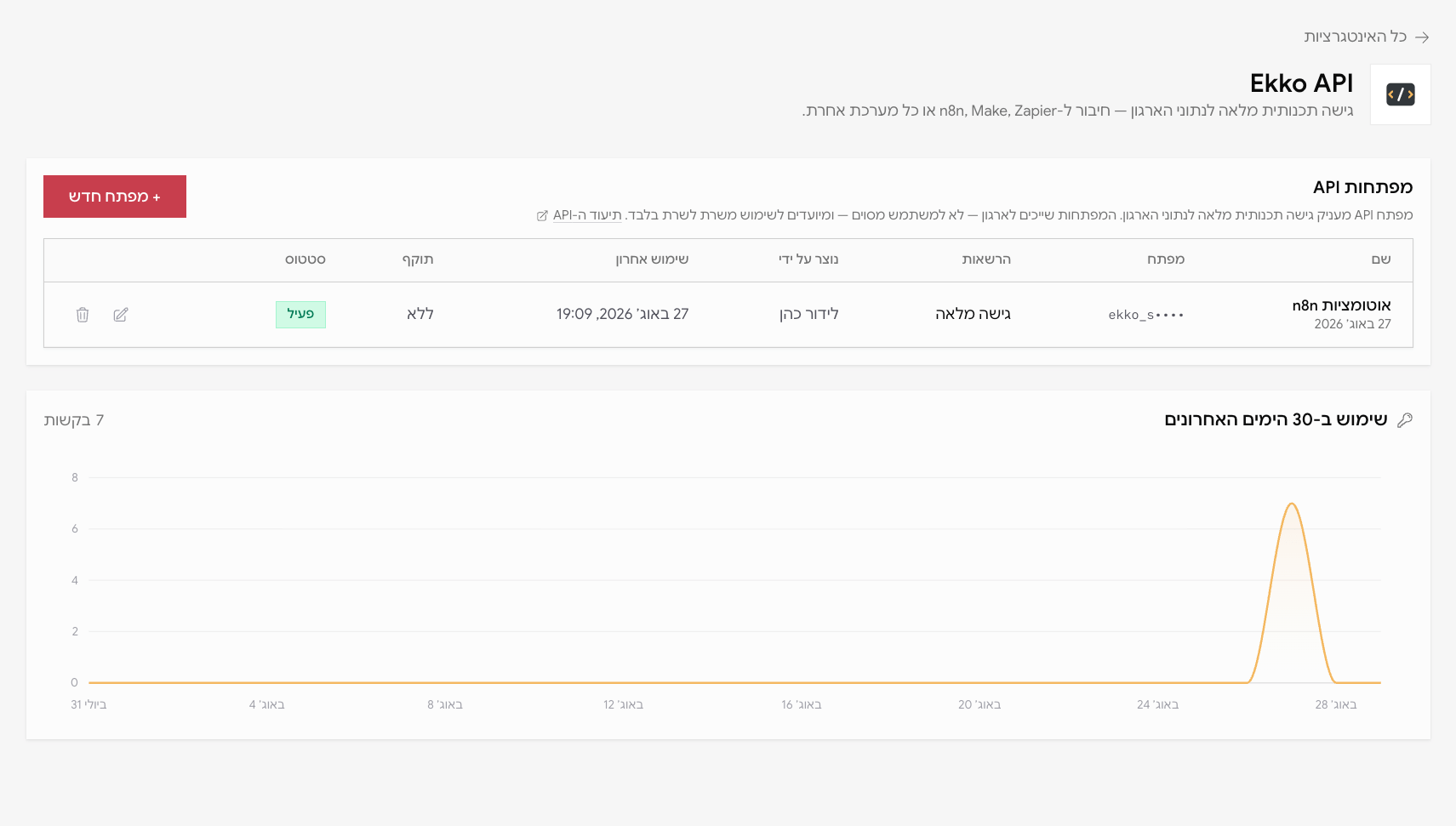Image resolution: width=1456 pixels, height=826 pixels.
Task: Click the last-used timestamp 19:09
Action: pos(622,314)
